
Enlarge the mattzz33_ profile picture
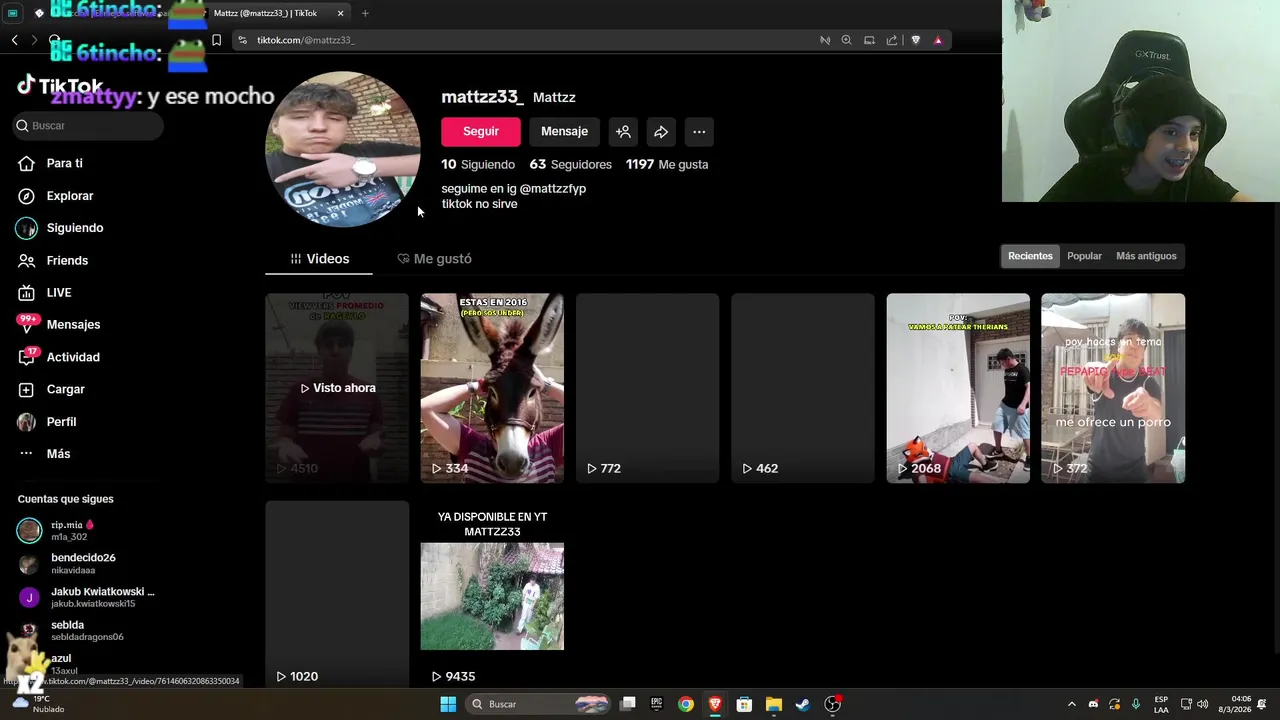[x=343, y=149]
